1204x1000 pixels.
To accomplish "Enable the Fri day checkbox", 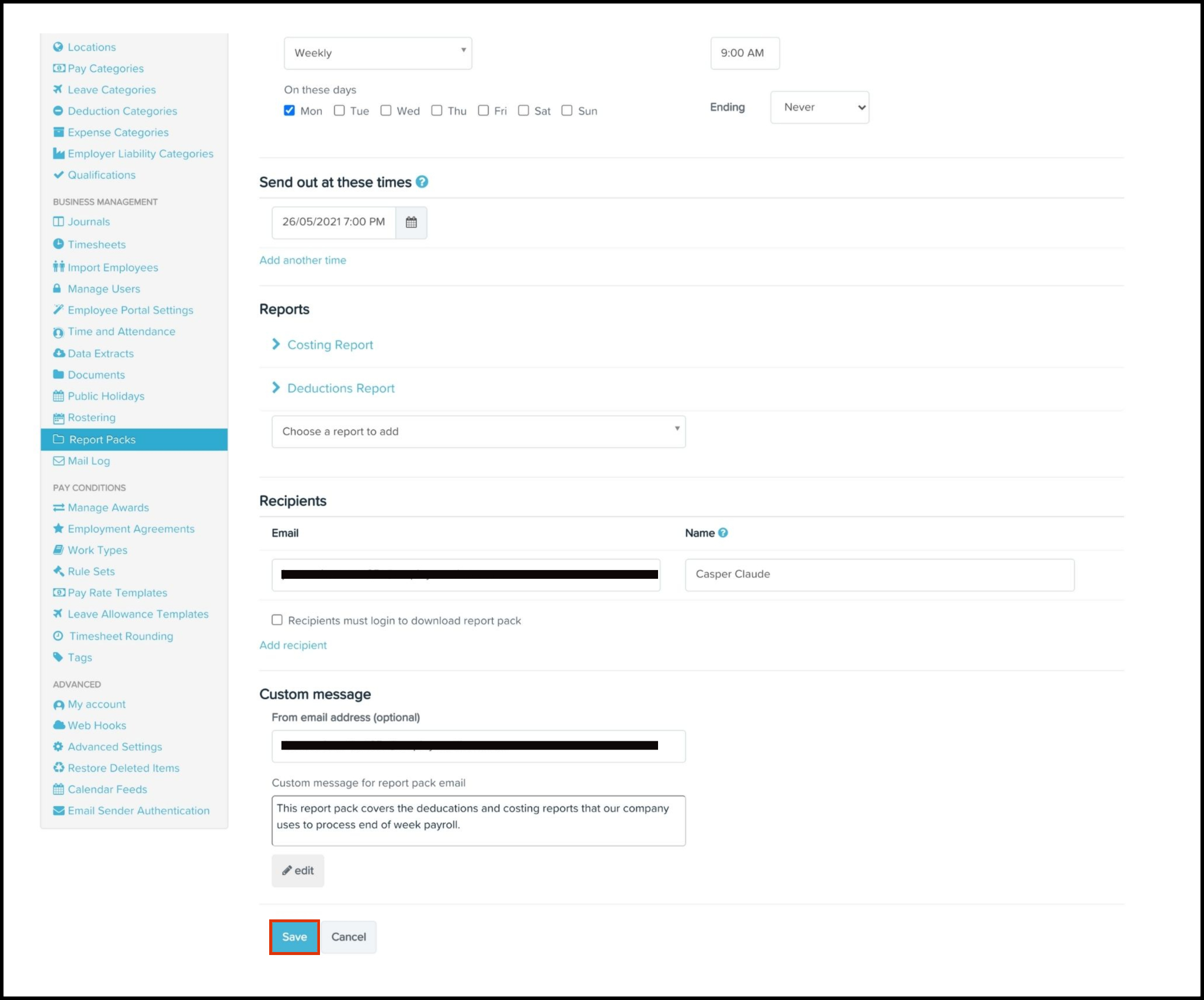I will [483, 110].
